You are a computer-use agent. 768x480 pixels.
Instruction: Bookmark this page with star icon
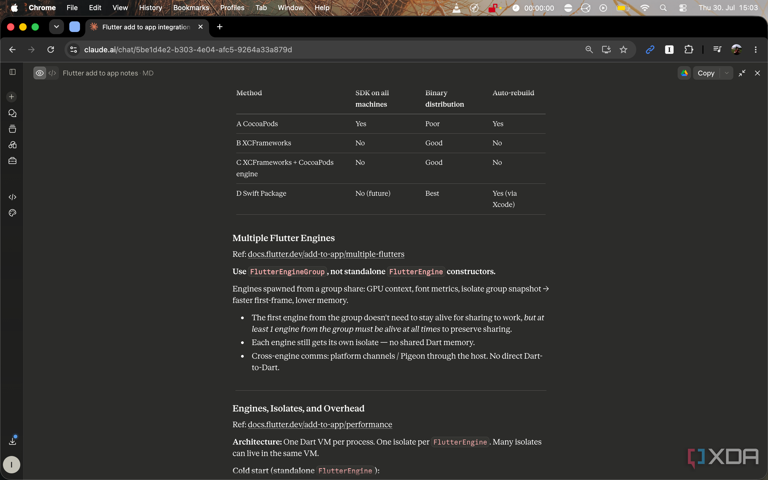(x=623, y=49)
